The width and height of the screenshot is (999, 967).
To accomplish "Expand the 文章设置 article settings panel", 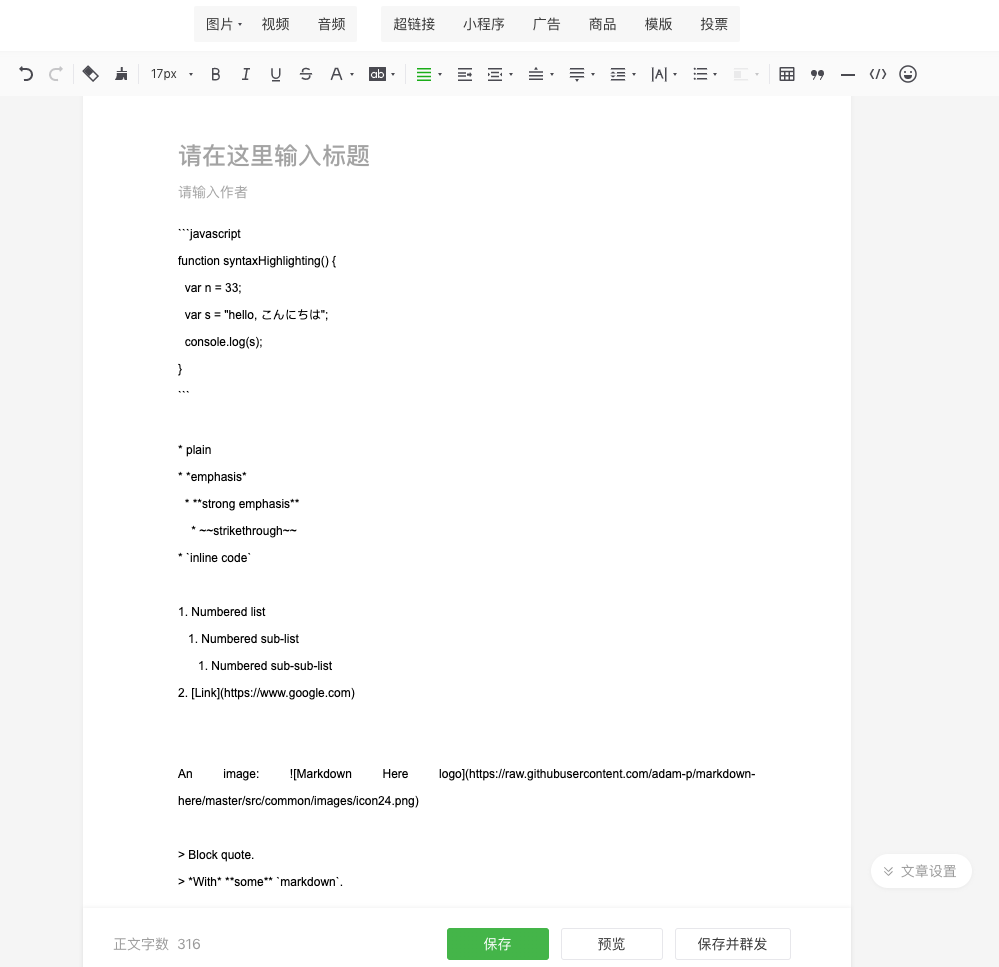I will [x=921, y=871].
